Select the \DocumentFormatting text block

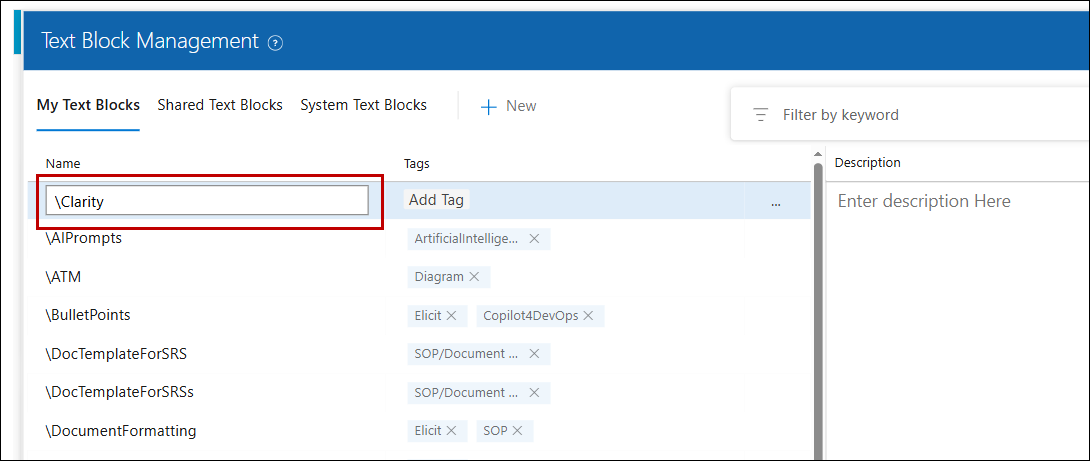coord(121,431)
